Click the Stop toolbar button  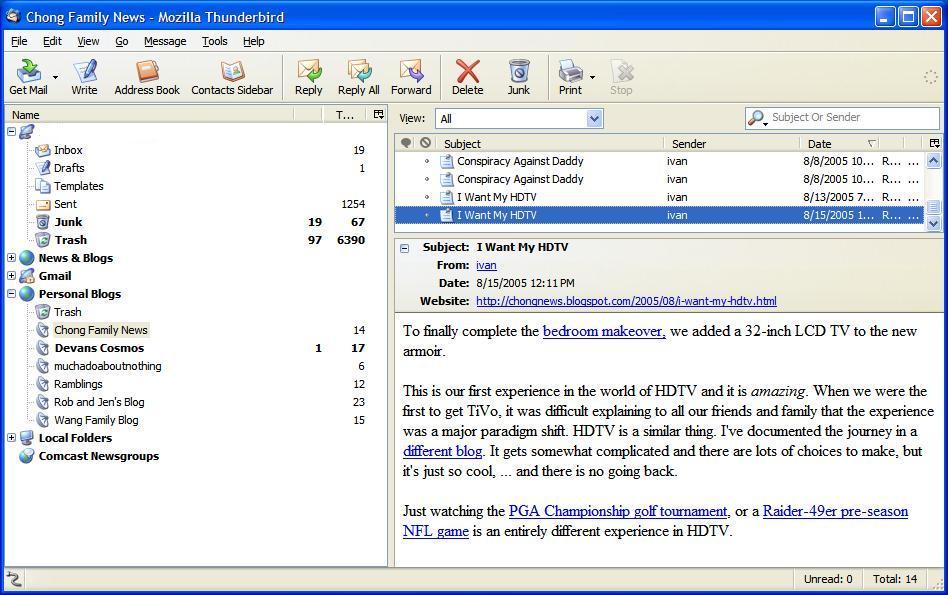pos(621,77)
